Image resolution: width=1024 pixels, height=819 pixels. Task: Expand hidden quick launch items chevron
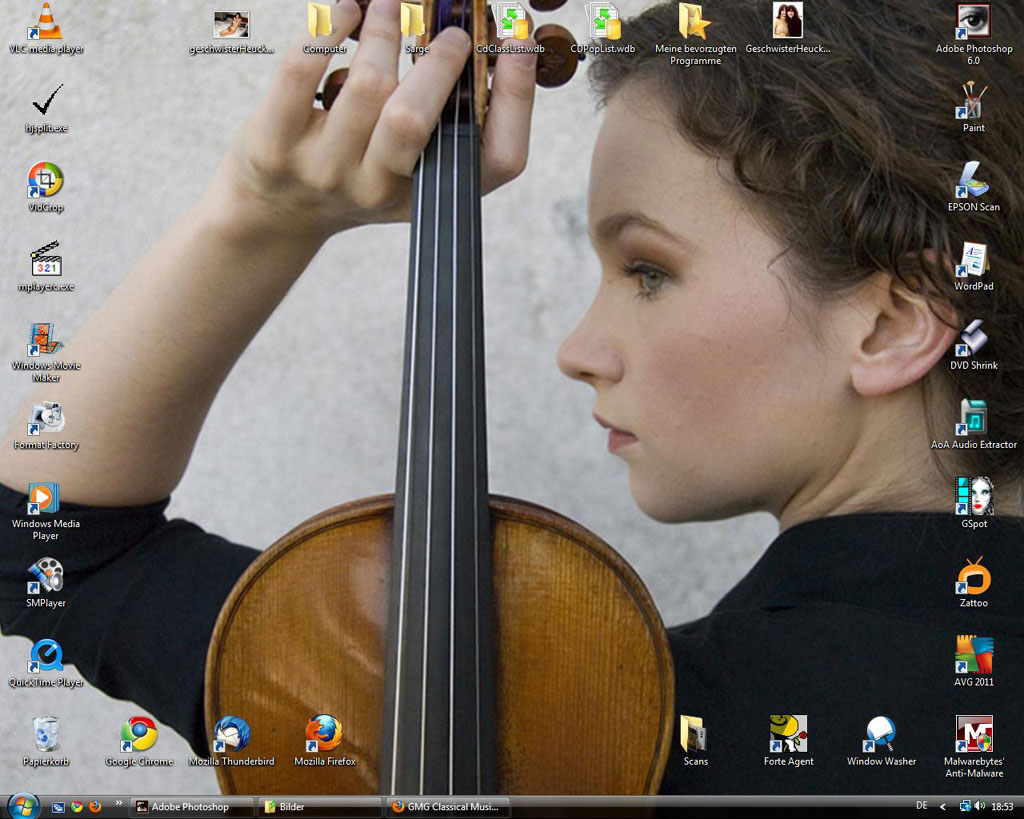coord(119,803)
